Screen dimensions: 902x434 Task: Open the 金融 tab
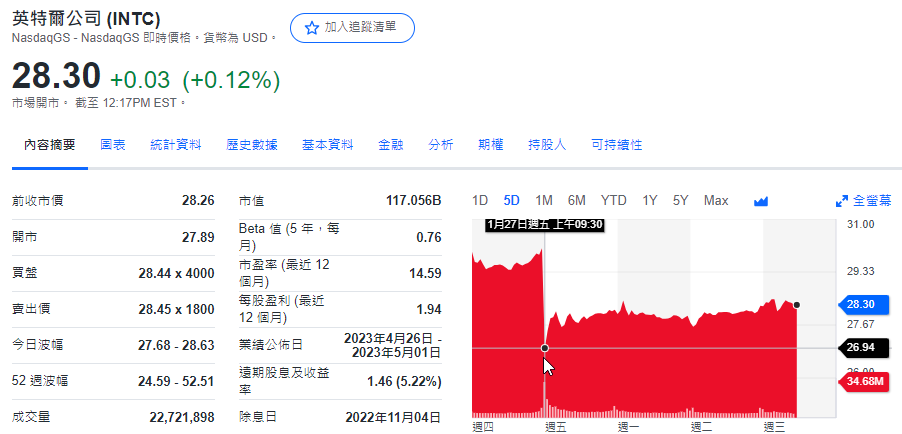pyautogui.click(x=391, y=145)
